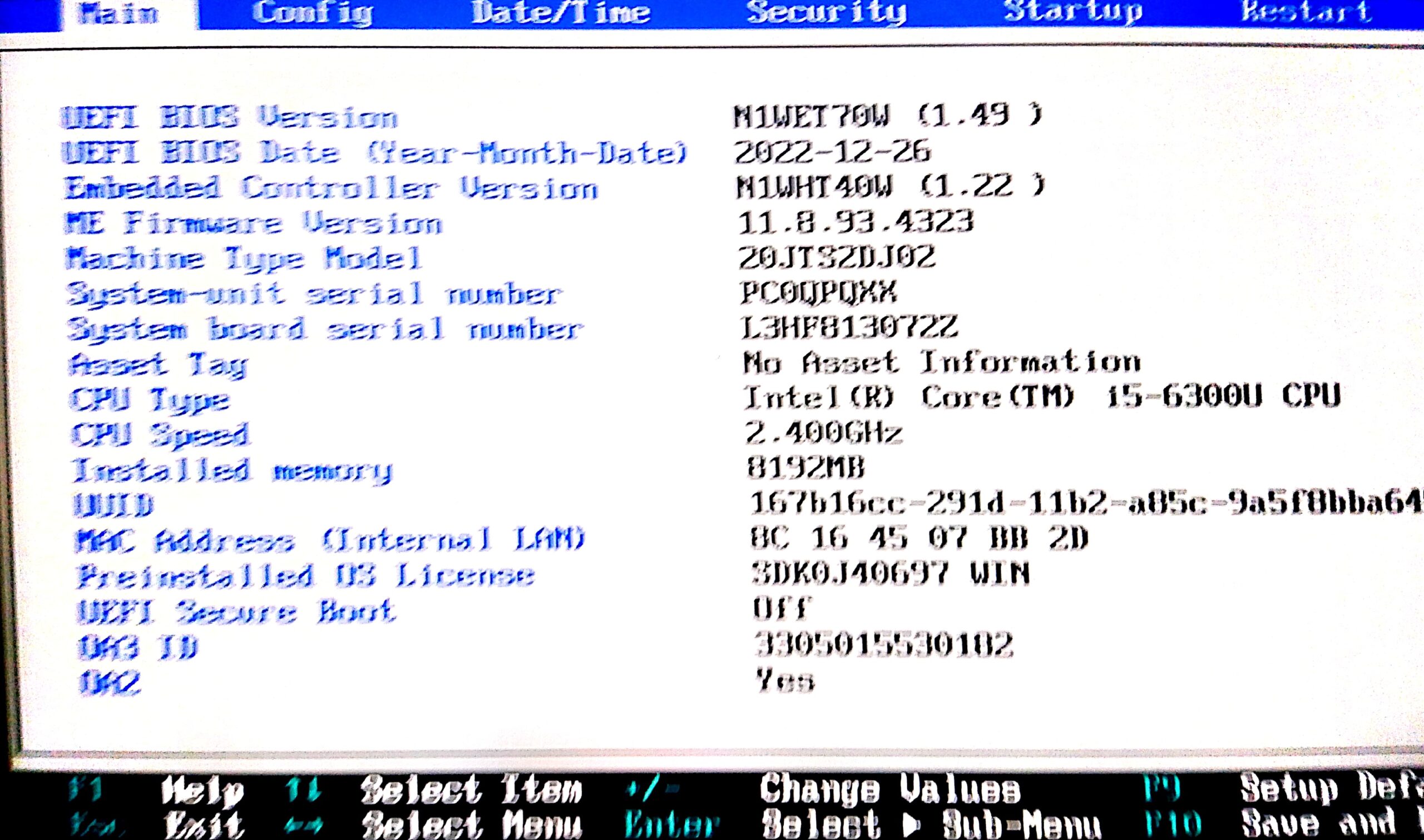Click MAC value 8C 16 45 07 BB 2D
The image size is (1424, 840).
click(x=919, y=537)
